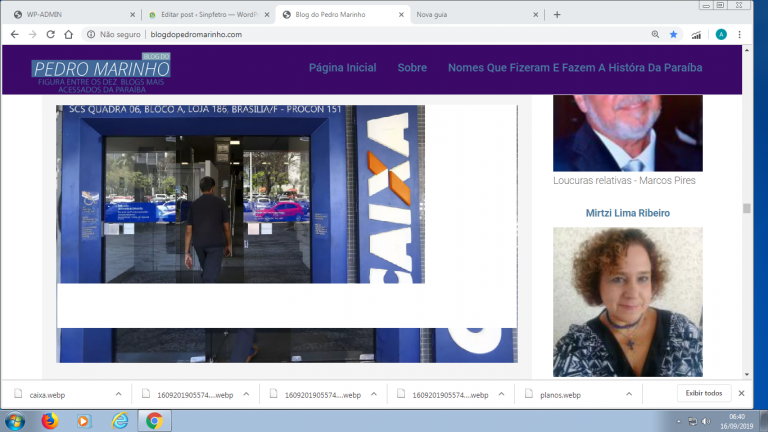The image size is (768, 432).
Task: Open the Windows Start menu
Action: [15, 421]
